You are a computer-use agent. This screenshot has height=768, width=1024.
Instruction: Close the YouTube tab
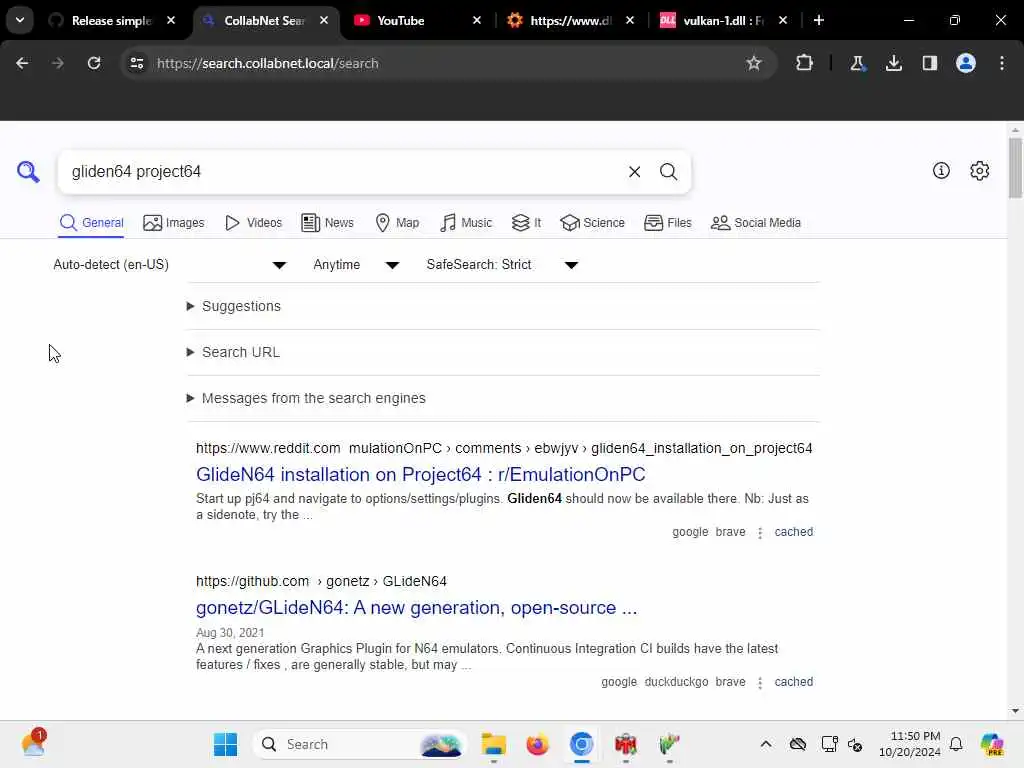tap(477, 20)
